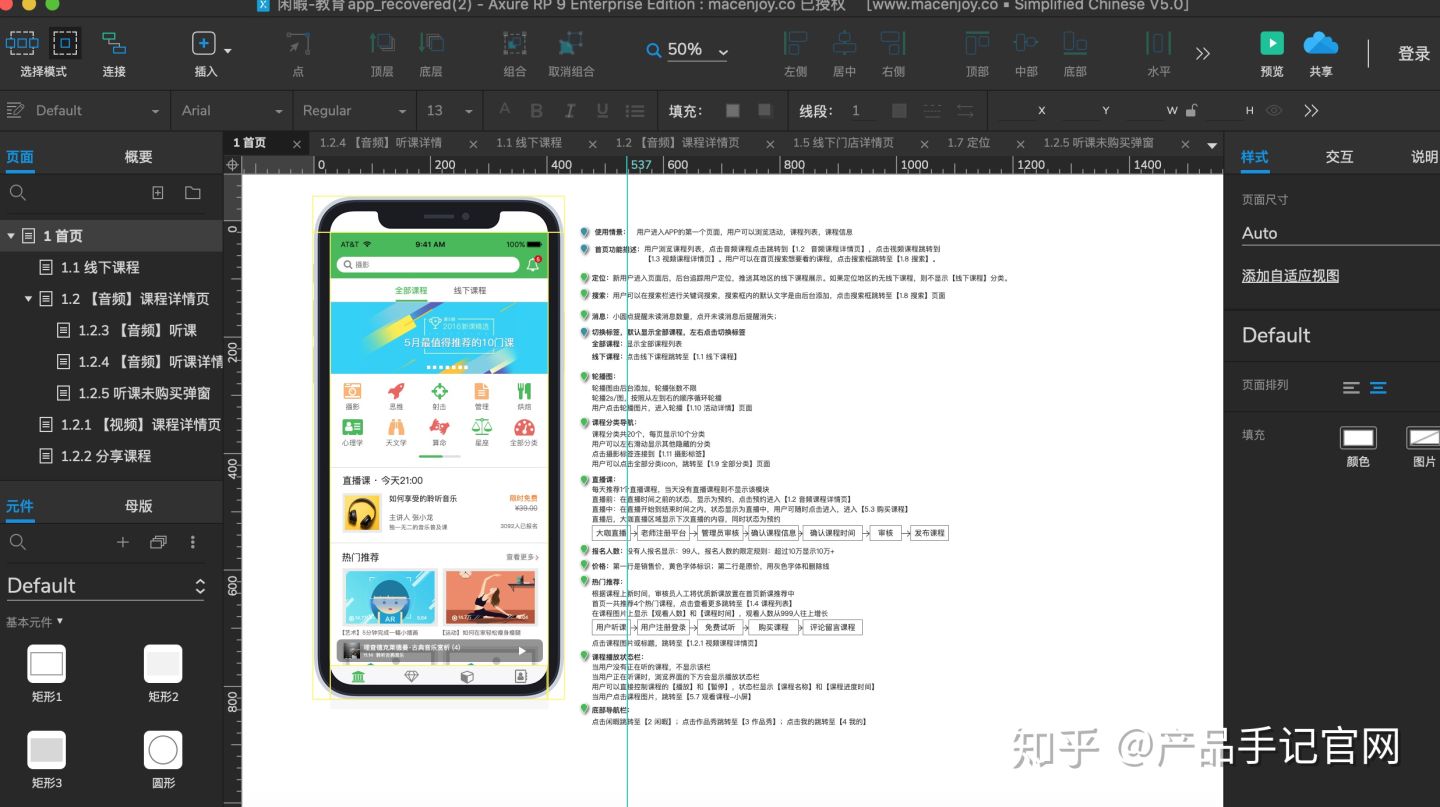Open the 插入 (Insert) tool
1440x807 pixels.
tap(203, 45)
